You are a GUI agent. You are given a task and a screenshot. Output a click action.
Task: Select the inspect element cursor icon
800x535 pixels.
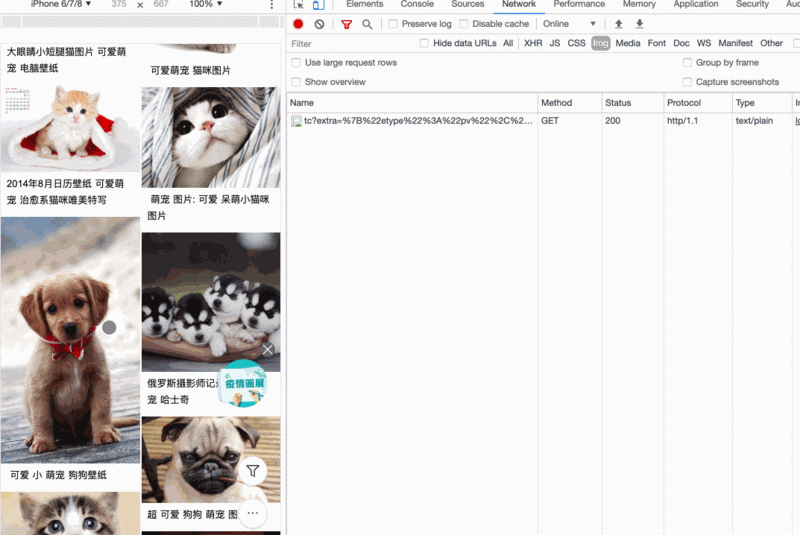tap(298, 5)
